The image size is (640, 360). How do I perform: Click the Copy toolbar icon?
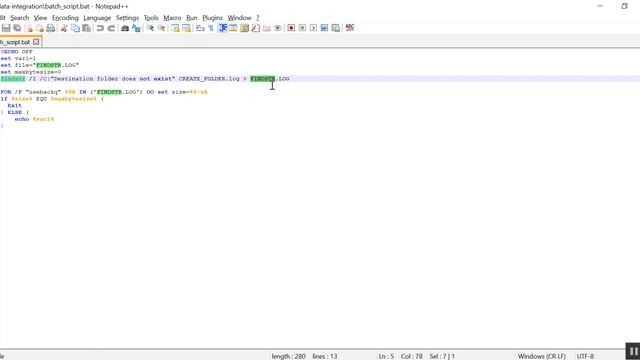coord(76,28)
